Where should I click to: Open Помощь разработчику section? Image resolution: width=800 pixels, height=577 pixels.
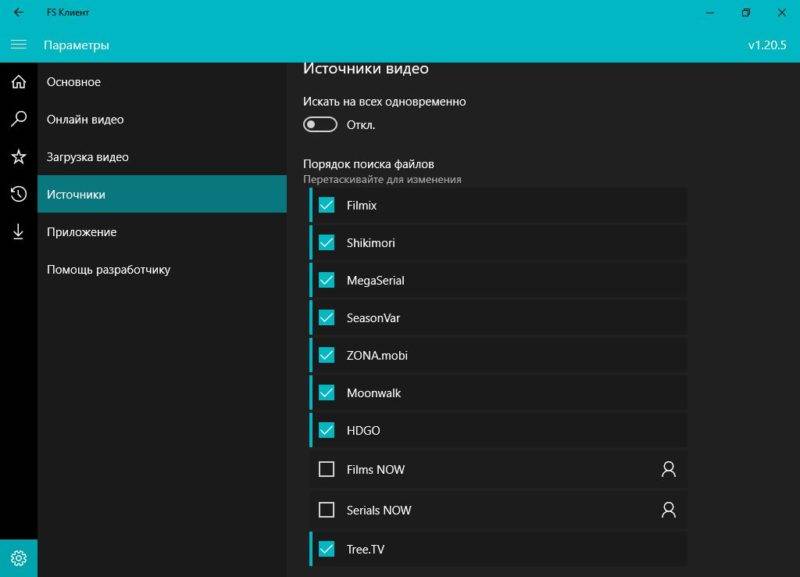(162, 269)
